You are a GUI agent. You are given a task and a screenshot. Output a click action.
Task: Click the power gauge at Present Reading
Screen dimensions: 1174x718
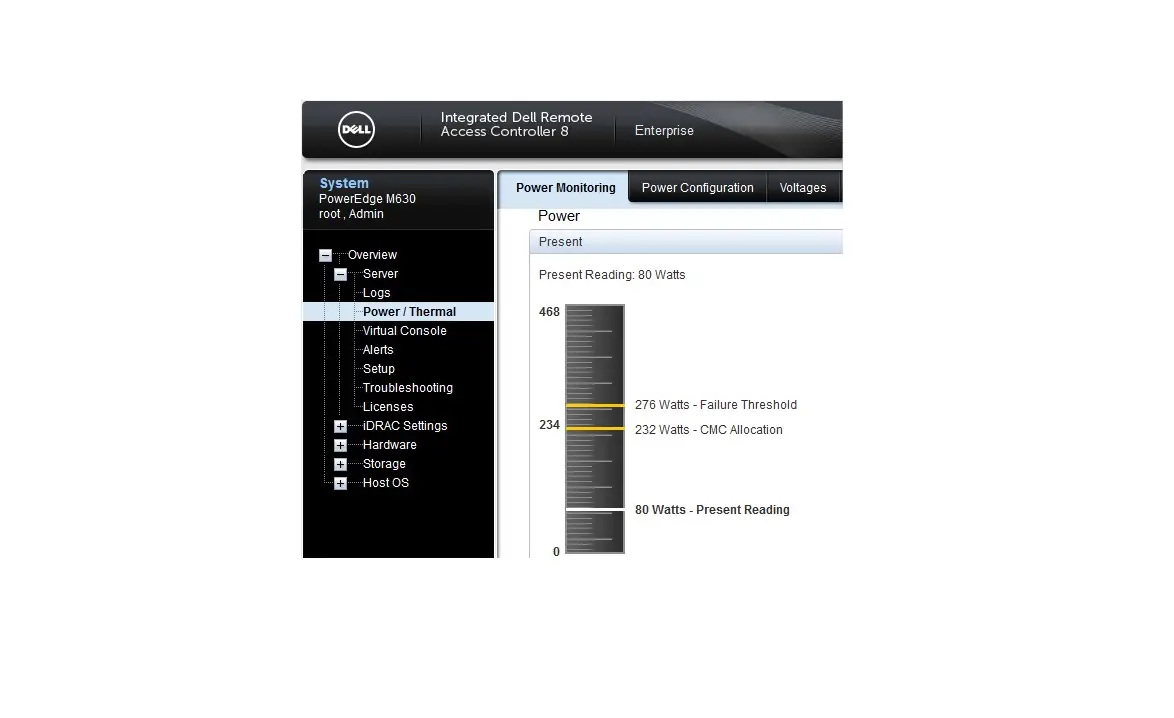[x=594, y=510]
